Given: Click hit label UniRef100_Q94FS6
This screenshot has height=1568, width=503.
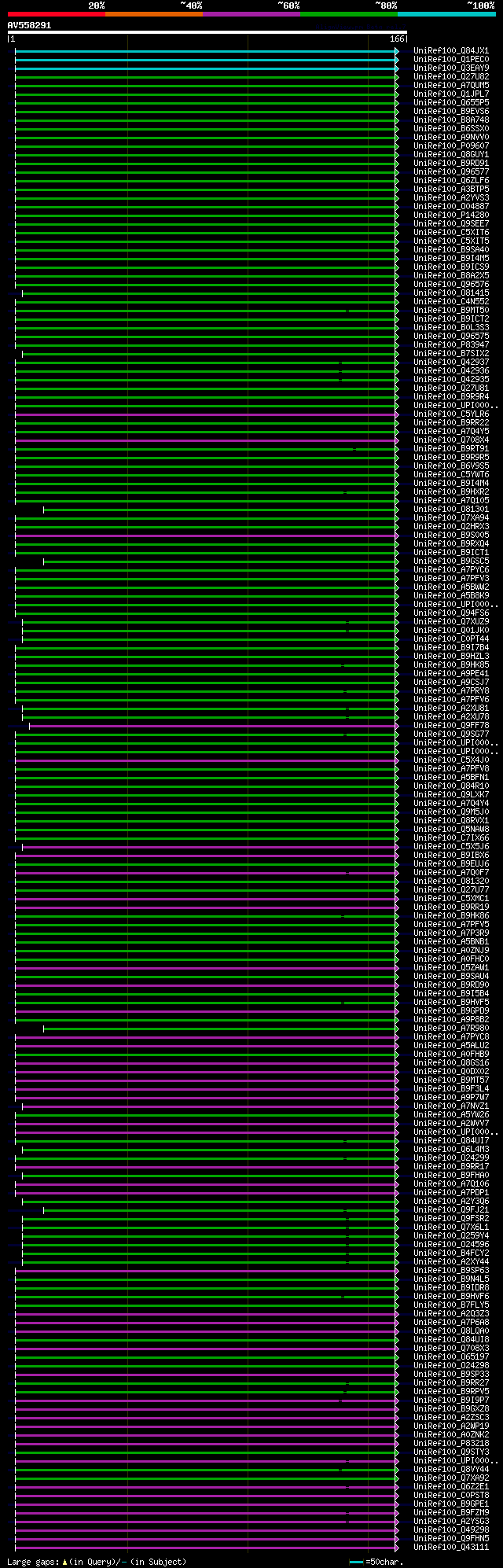Looking at the screenshot, I should coord(451,613).
